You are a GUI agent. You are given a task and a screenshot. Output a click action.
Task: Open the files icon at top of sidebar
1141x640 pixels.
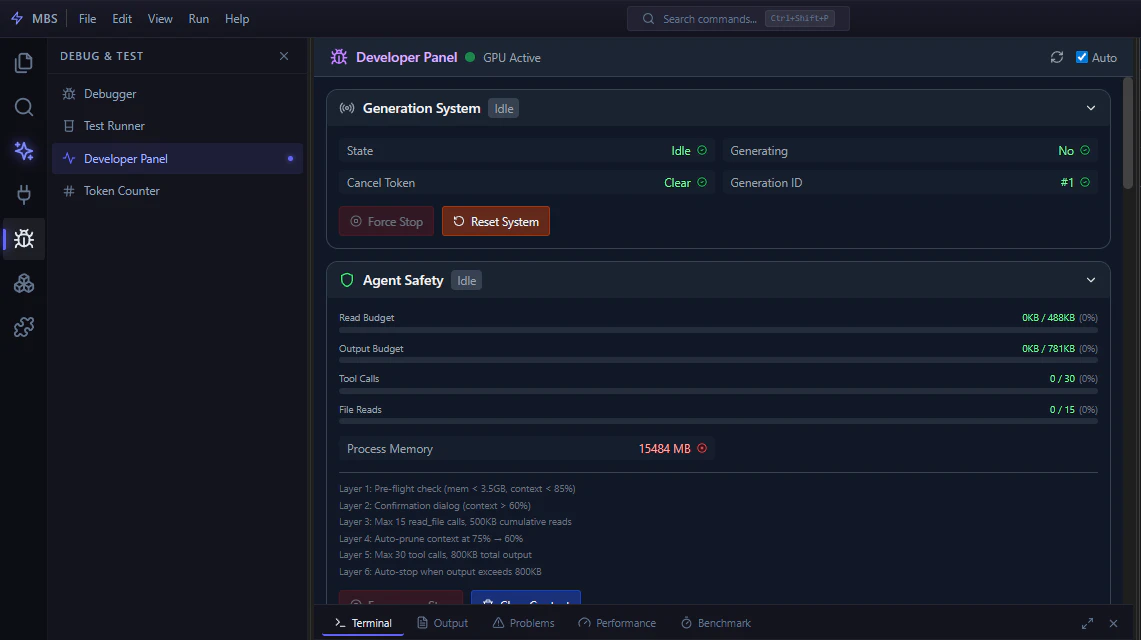[x=23, y=62]
